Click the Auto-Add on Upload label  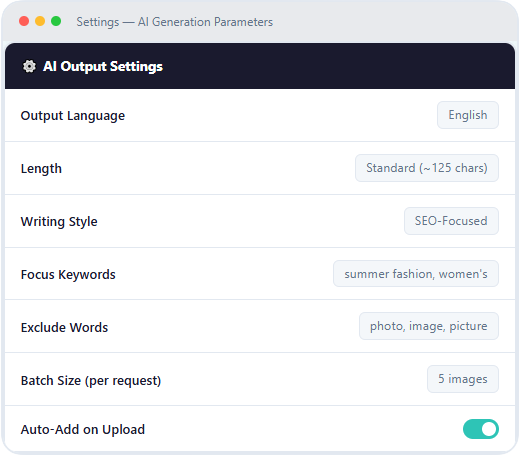click(83, 430)
